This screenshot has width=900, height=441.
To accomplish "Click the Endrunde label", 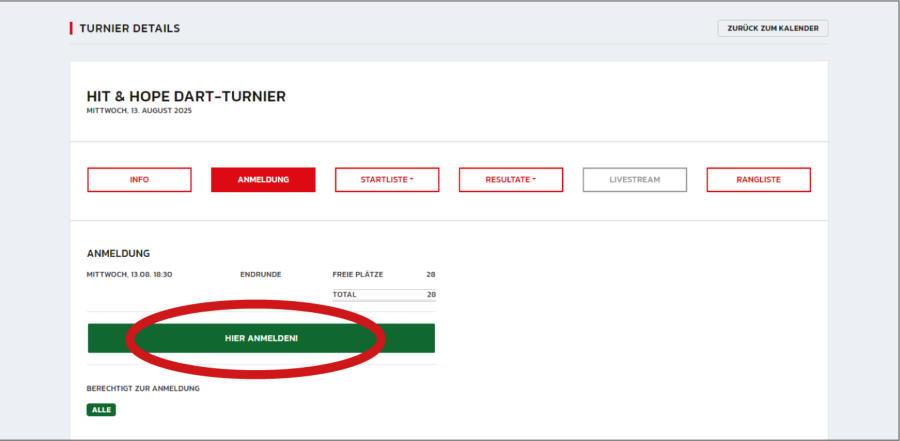I will point(261,274).
